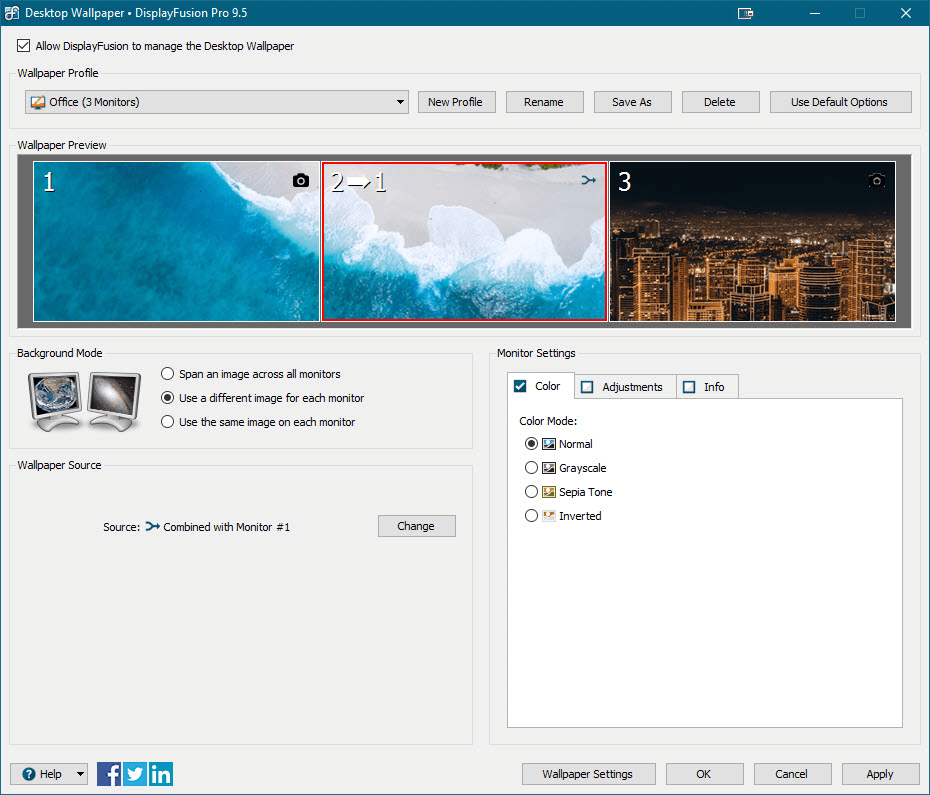Image resolution: width=930 pixels, height=795 pixels.
Task: Click the camera icon on Monitor 1 preview
Action: 300,179
